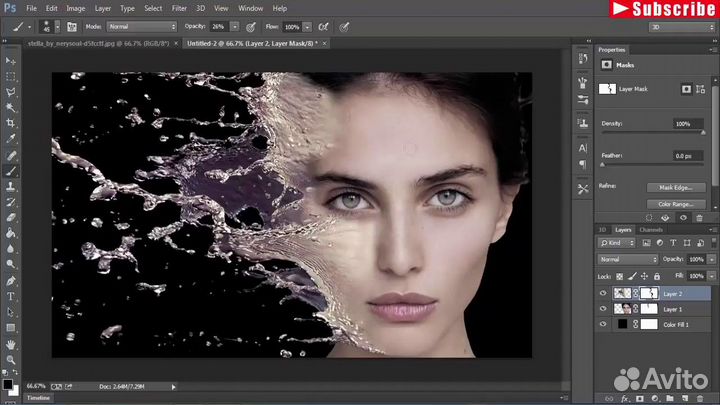The image size is (720, 405).
Task: Open the brush Mode dropdown
Action: pos(140,27)
